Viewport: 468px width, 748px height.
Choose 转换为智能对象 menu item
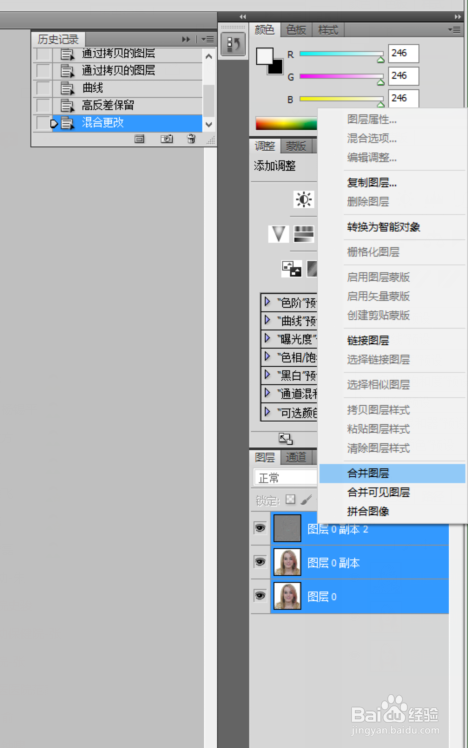(392, 227)
